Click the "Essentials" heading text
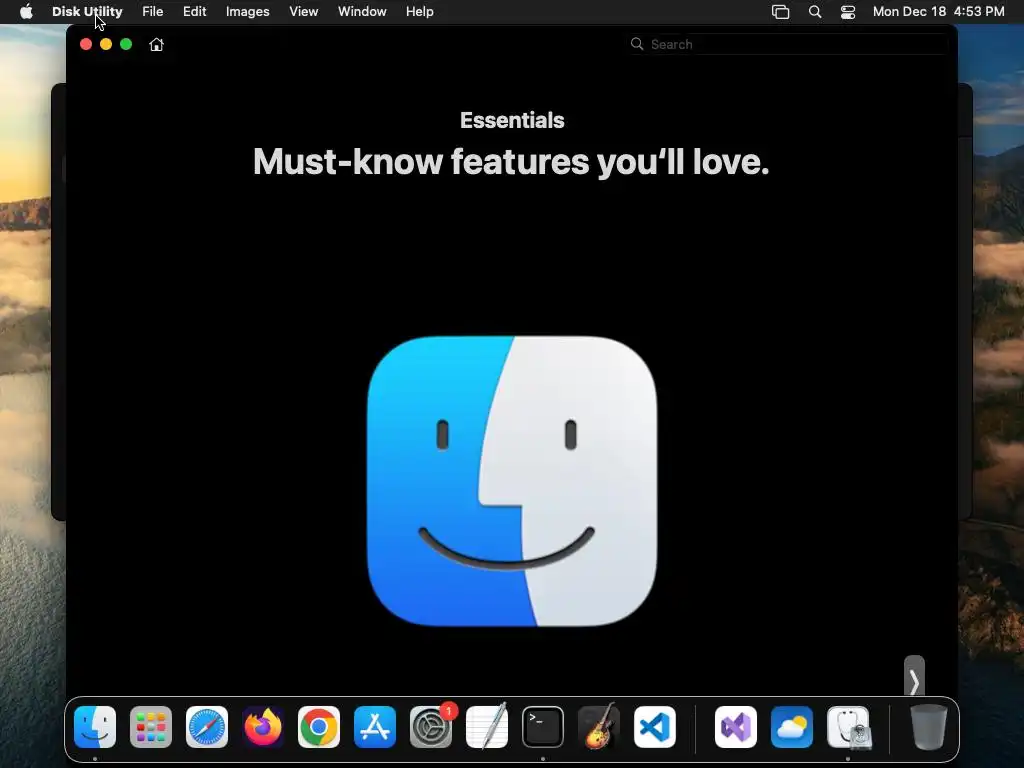 tap(512, 120)
